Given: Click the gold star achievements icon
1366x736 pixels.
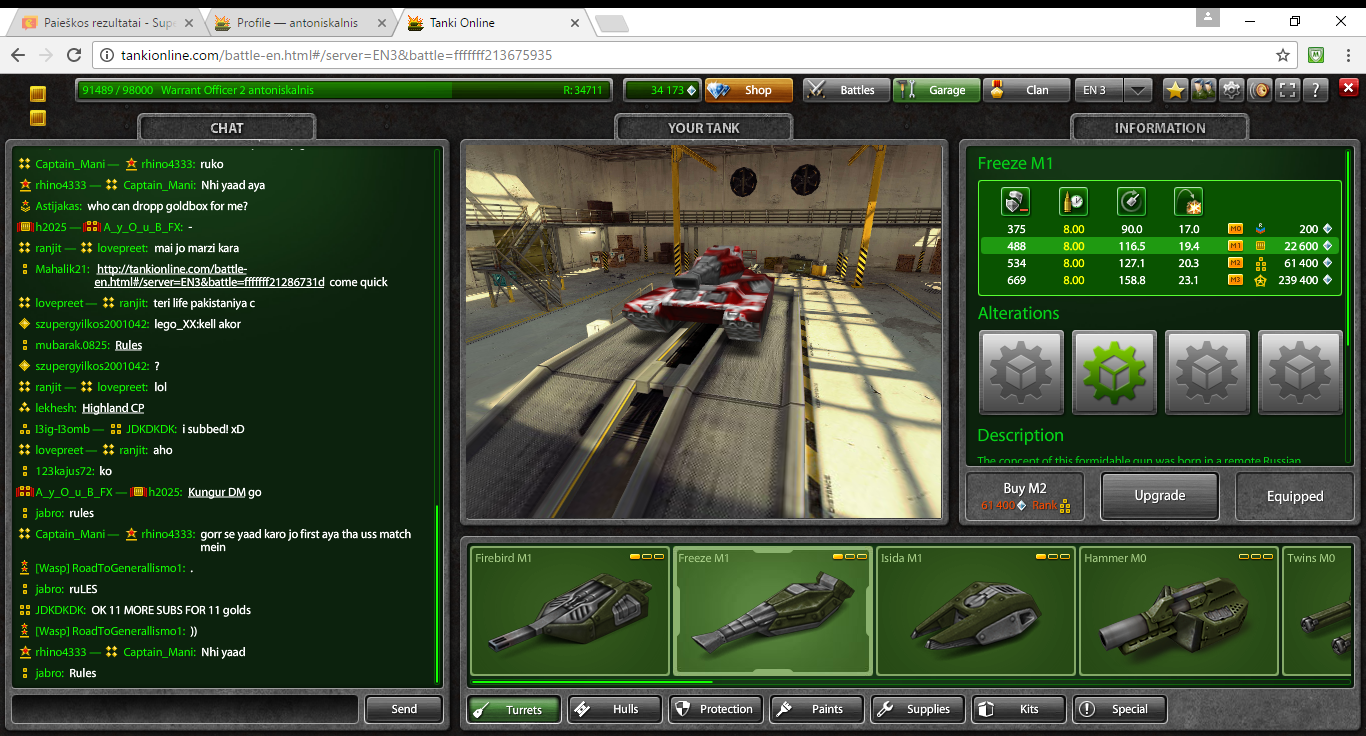Looking at the screenshot, I should click(1175, 90).
